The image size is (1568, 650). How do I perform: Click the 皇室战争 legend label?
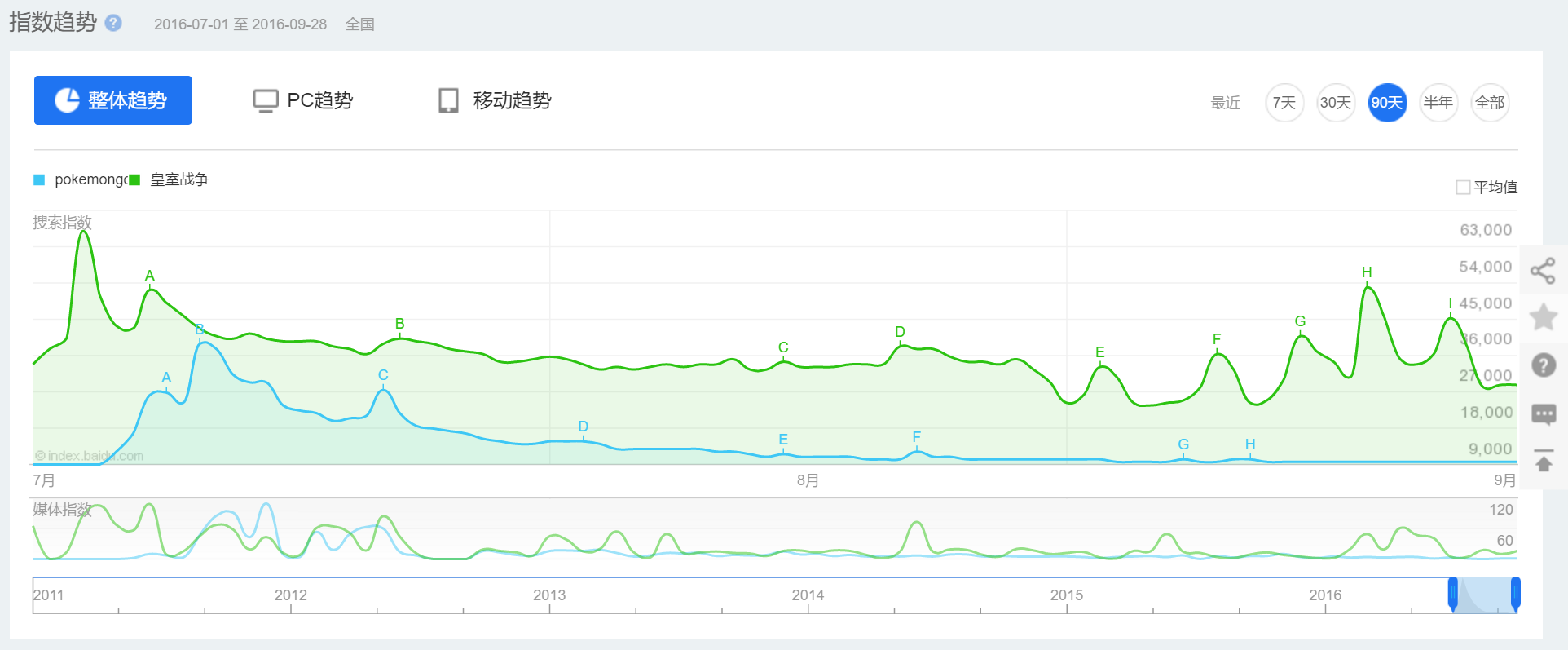pos(179,179)
